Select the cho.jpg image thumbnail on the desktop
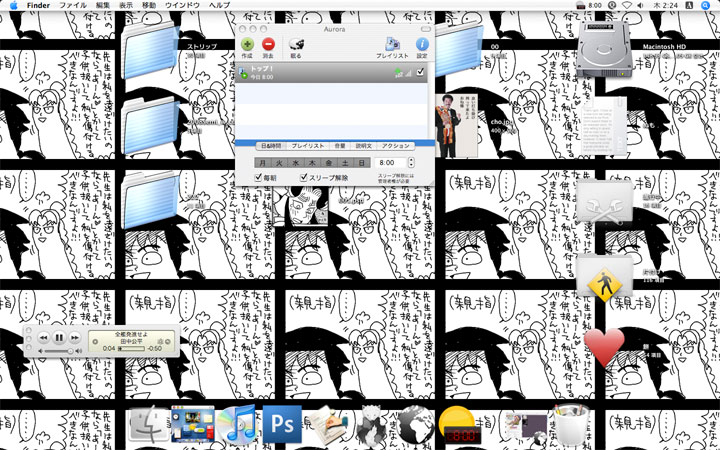Screen dimensions: 720x450 [456, 125]
